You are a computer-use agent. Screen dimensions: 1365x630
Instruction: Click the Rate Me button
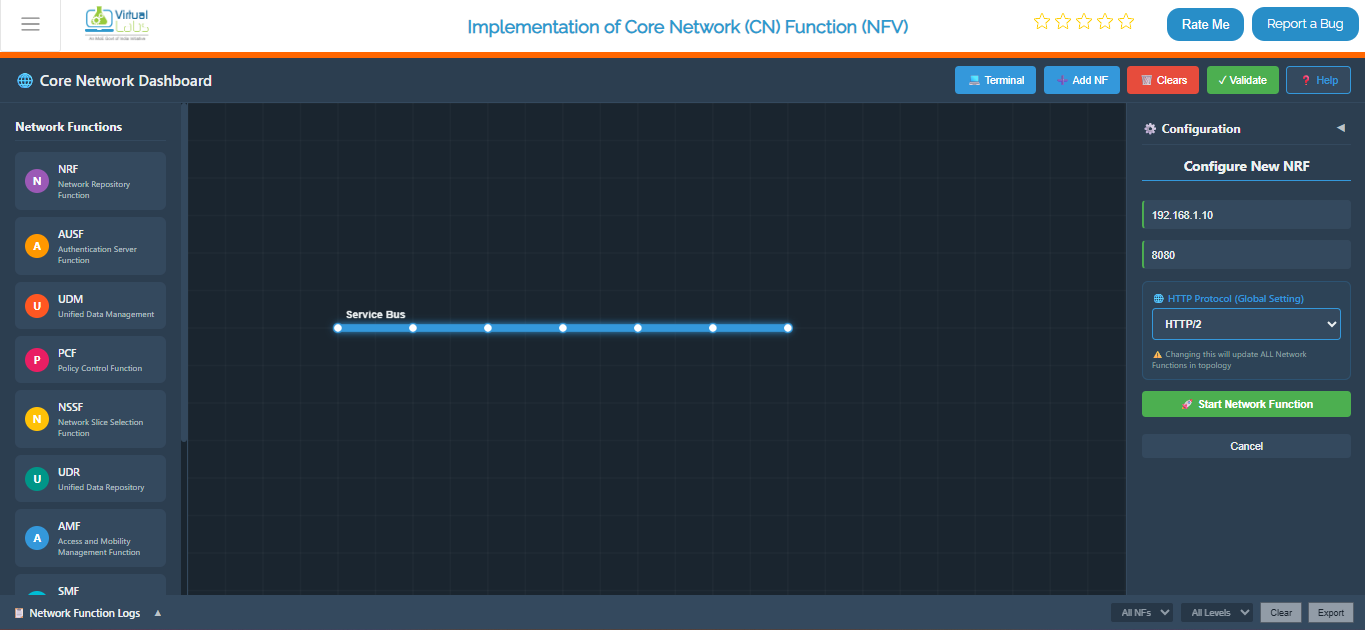(x=1205, y=24)
